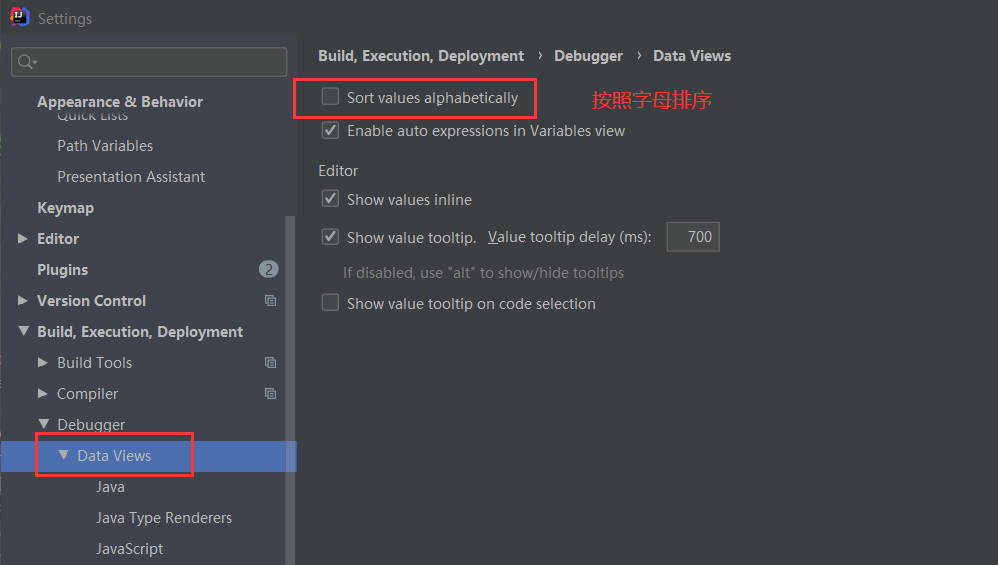Expand the Build Tools node arrow
The image size is (998, 565).
pyautogui.click(x=43, y=363)
